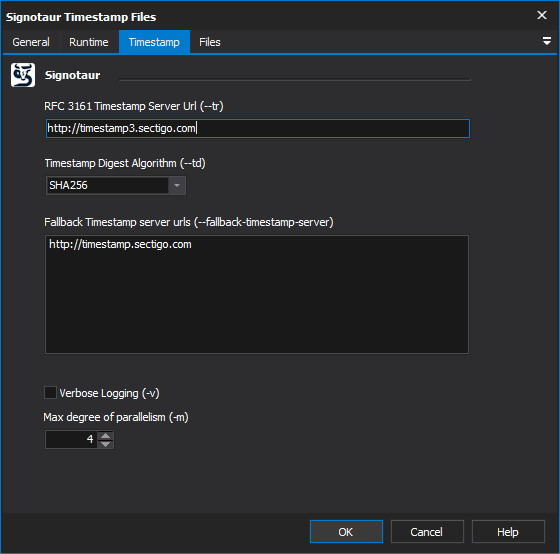560x554 pixels.
Task: Switch to the Runtime tab
Action: coord(89,42)
